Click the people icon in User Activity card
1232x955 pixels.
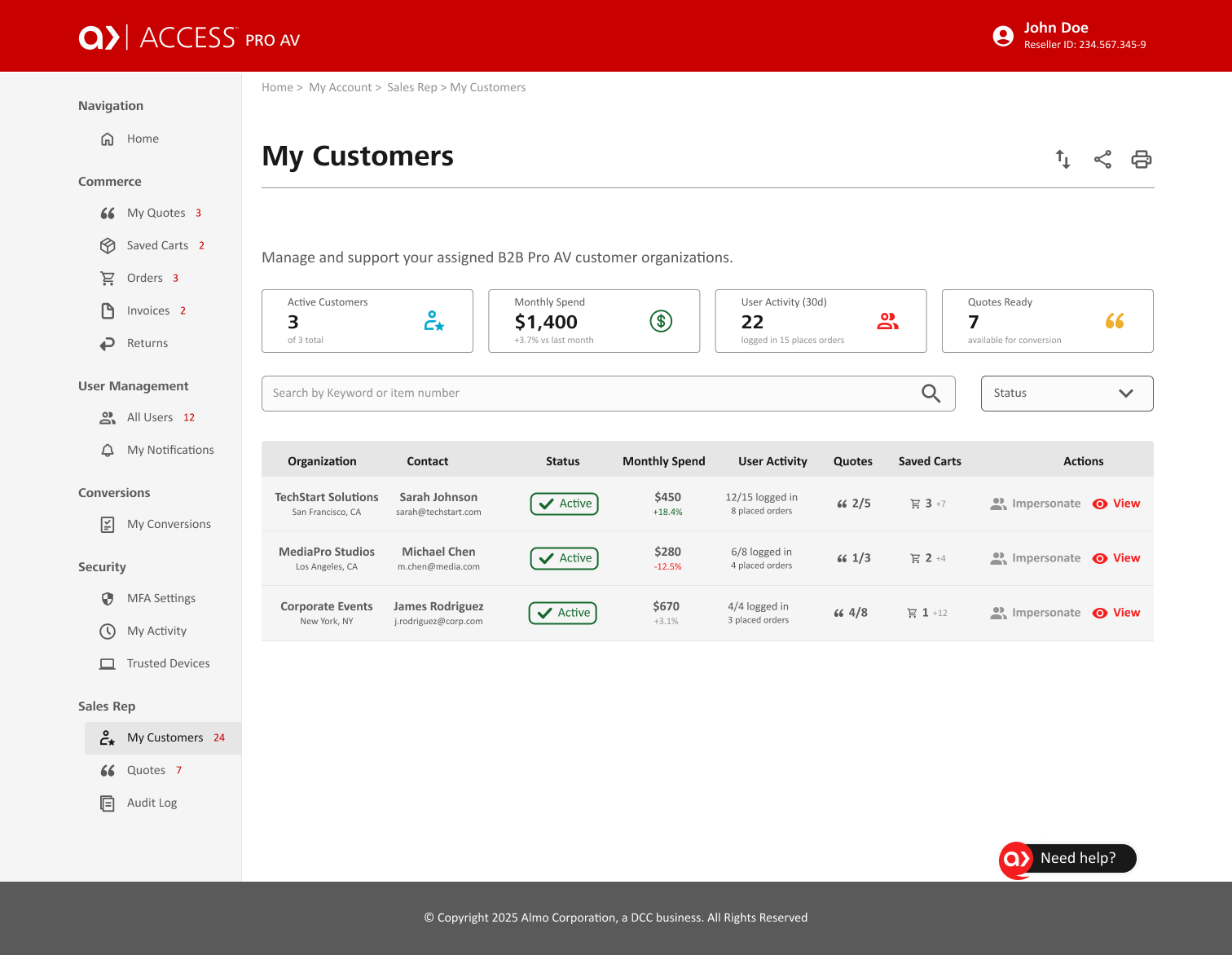tap(888, 321)
